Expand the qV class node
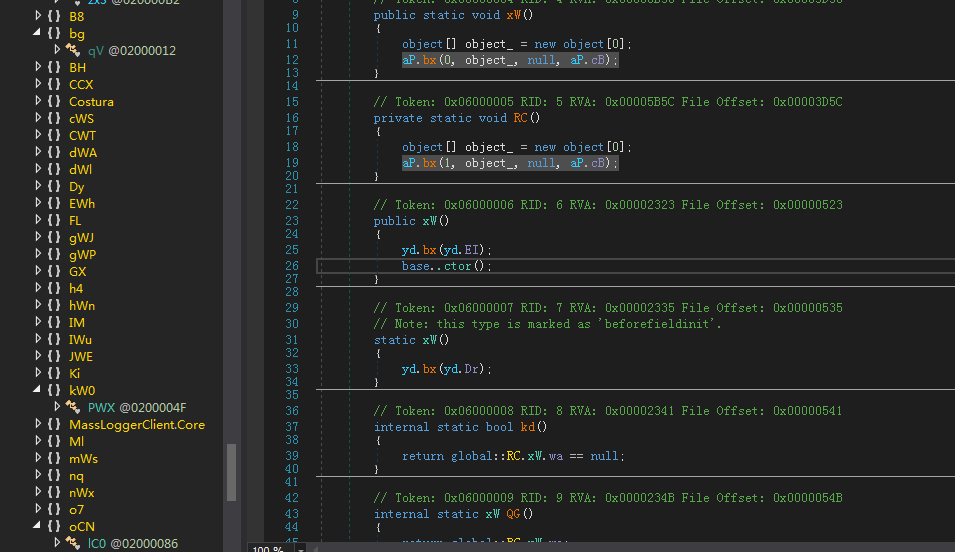The width and height of the screenshot is (955, 552). coord(57,50)
